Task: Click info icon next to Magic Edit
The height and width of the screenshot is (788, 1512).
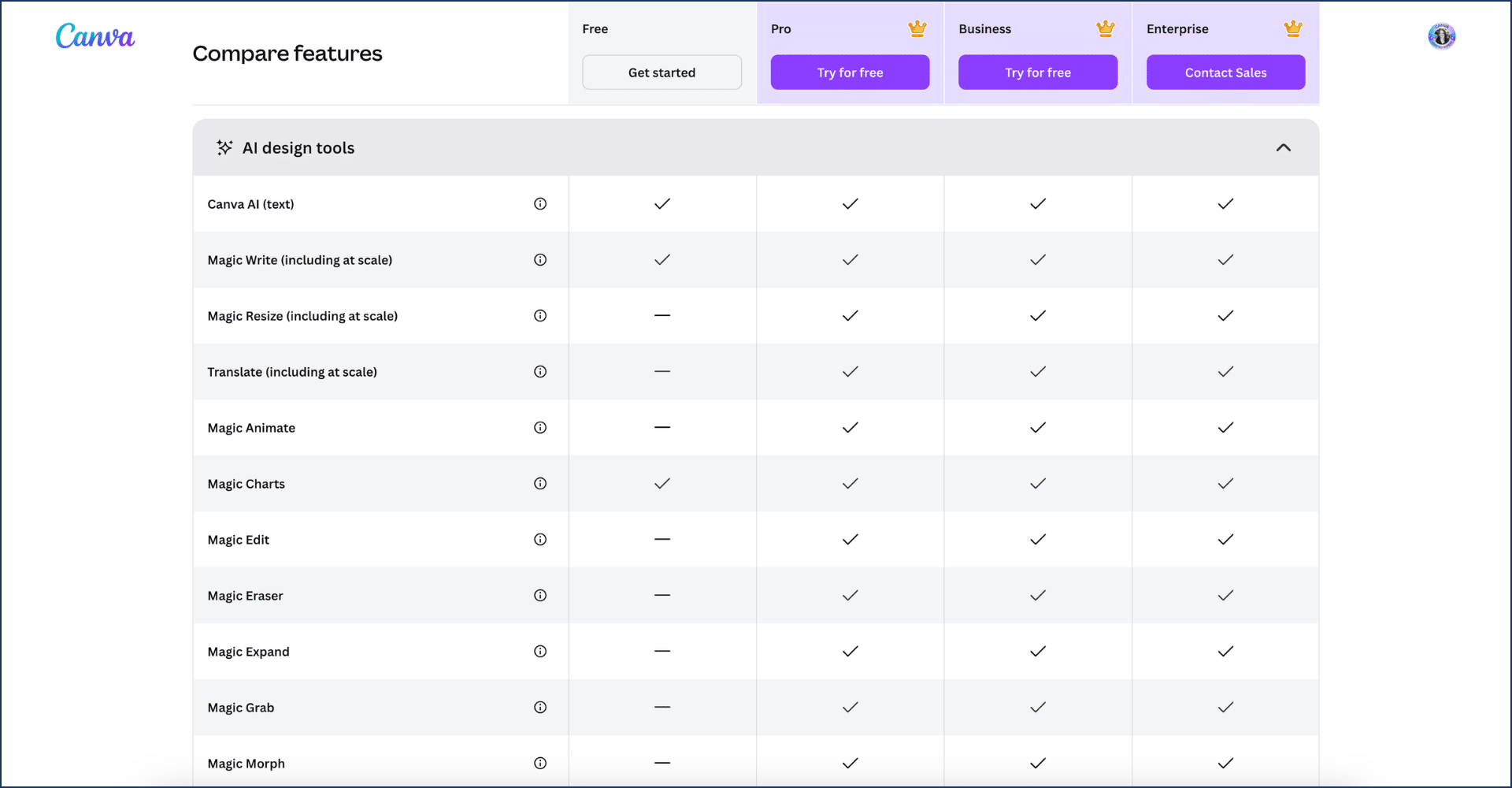Action: pyautogui.click(x=540, y=540)
